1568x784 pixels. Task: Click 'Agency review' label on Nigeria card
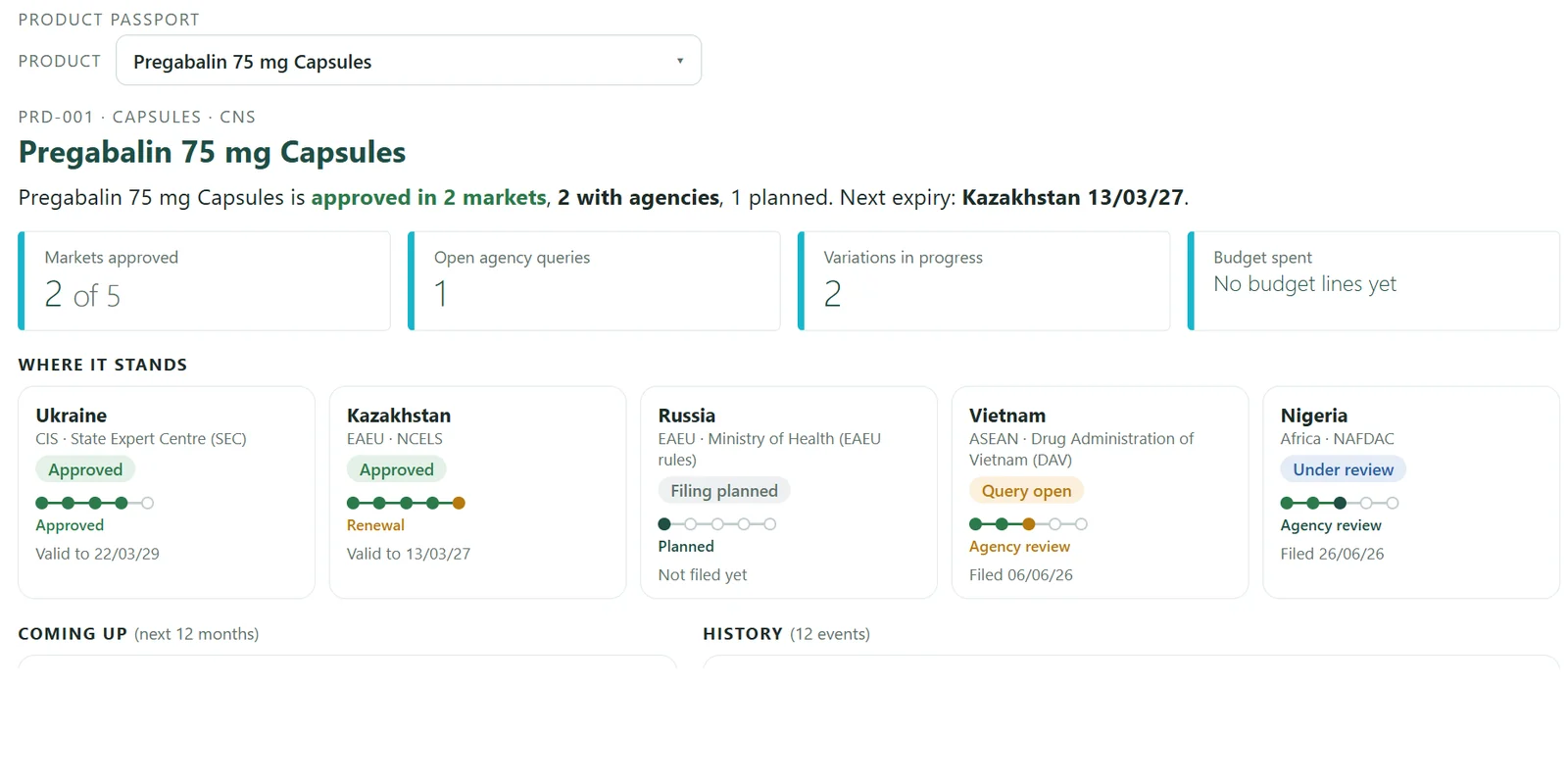pos(1330,525)
